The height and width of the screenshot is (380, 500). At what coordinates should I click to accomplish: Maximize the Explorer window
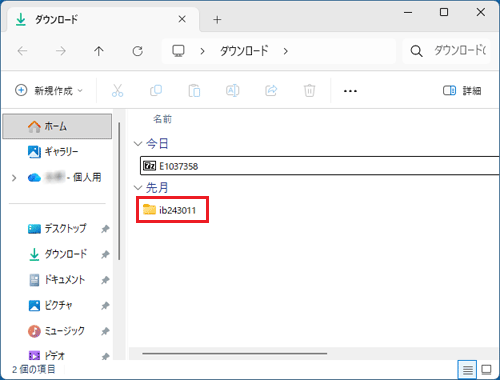coord(444,12)
